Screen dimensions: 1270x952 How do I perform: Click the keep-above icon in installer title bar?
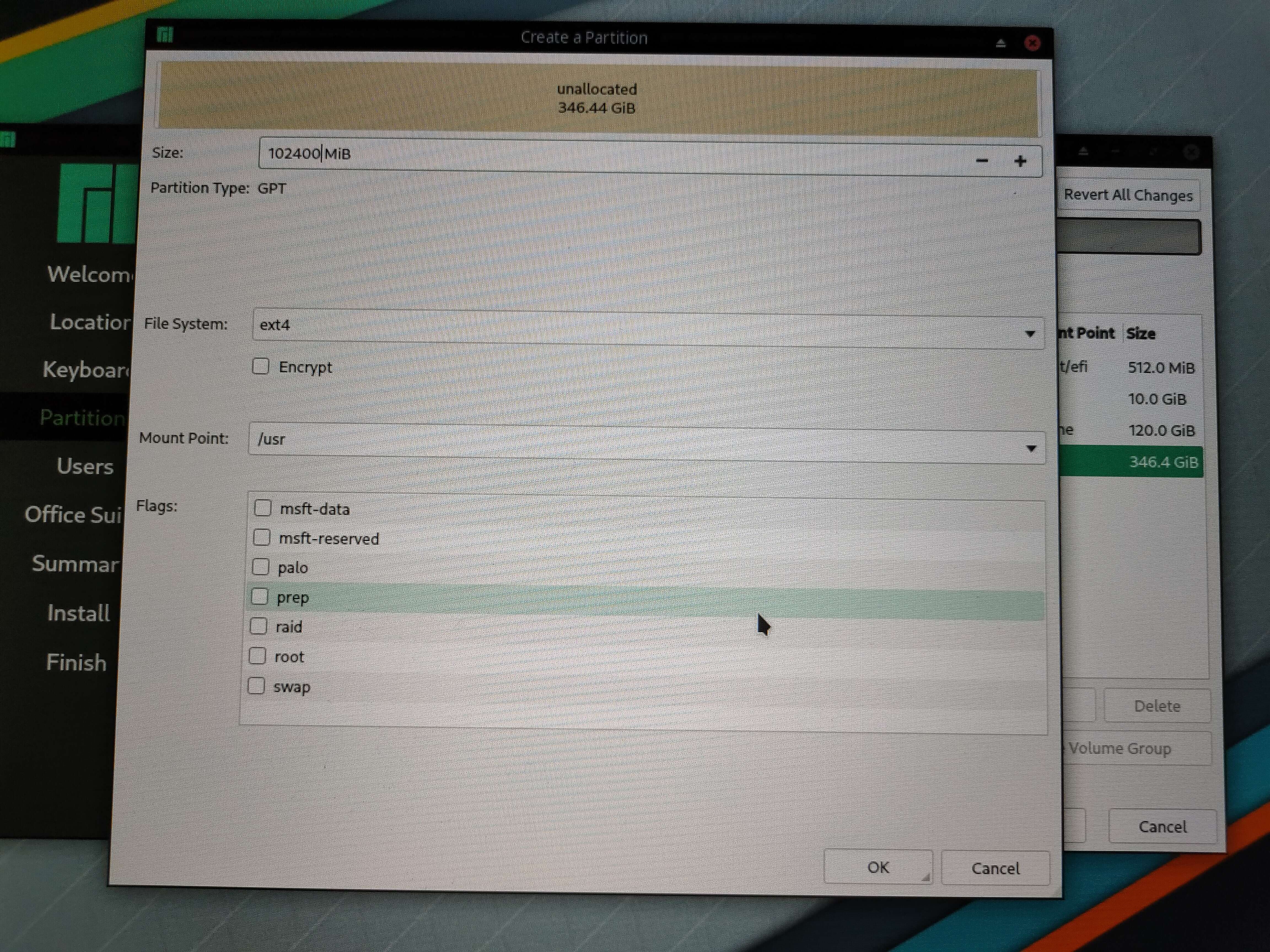pyautogui.click(x=1083, y=151)
